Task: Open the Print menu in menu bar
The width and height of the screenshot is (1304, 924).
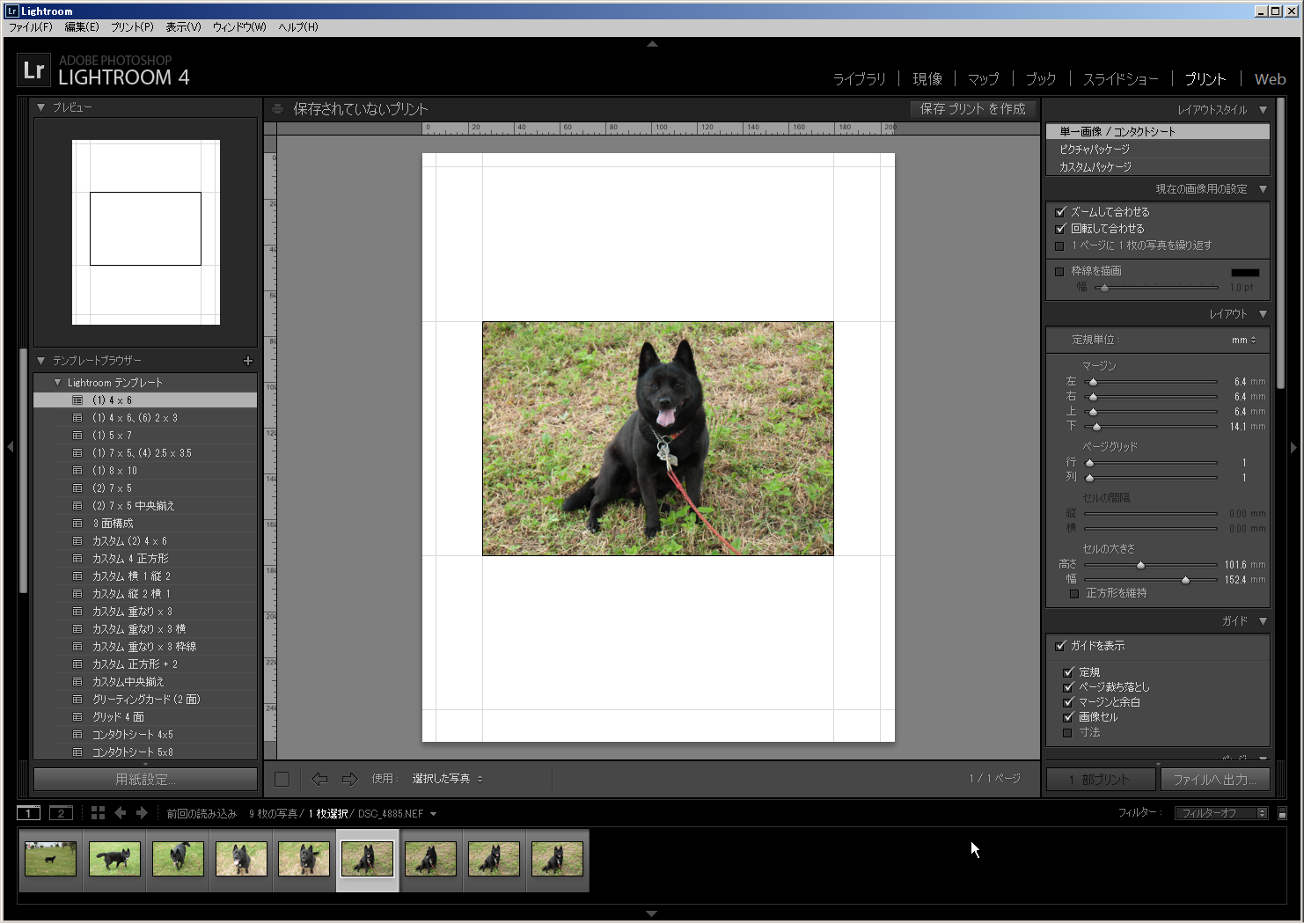Action: coord(132,27)
